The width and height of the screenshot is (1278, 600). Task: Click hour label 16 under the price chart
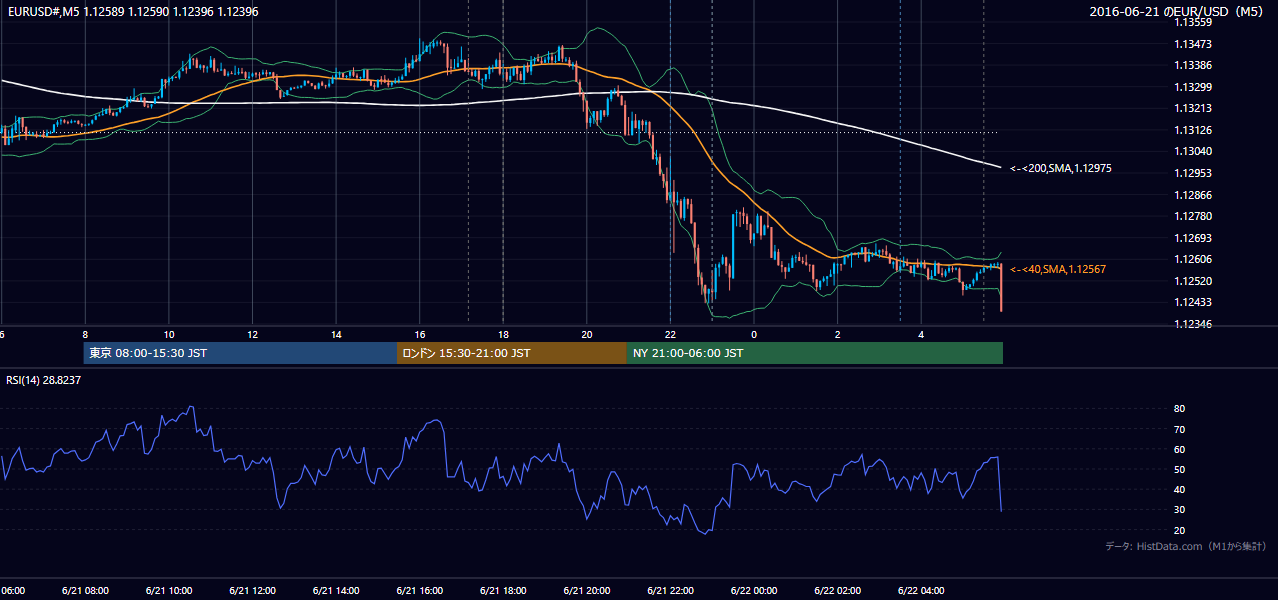click(x=420, y=334)
